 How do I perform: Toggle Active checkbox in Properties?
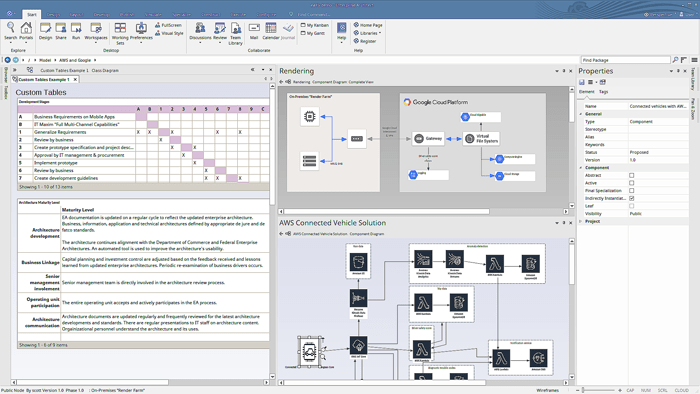[632, 183]
